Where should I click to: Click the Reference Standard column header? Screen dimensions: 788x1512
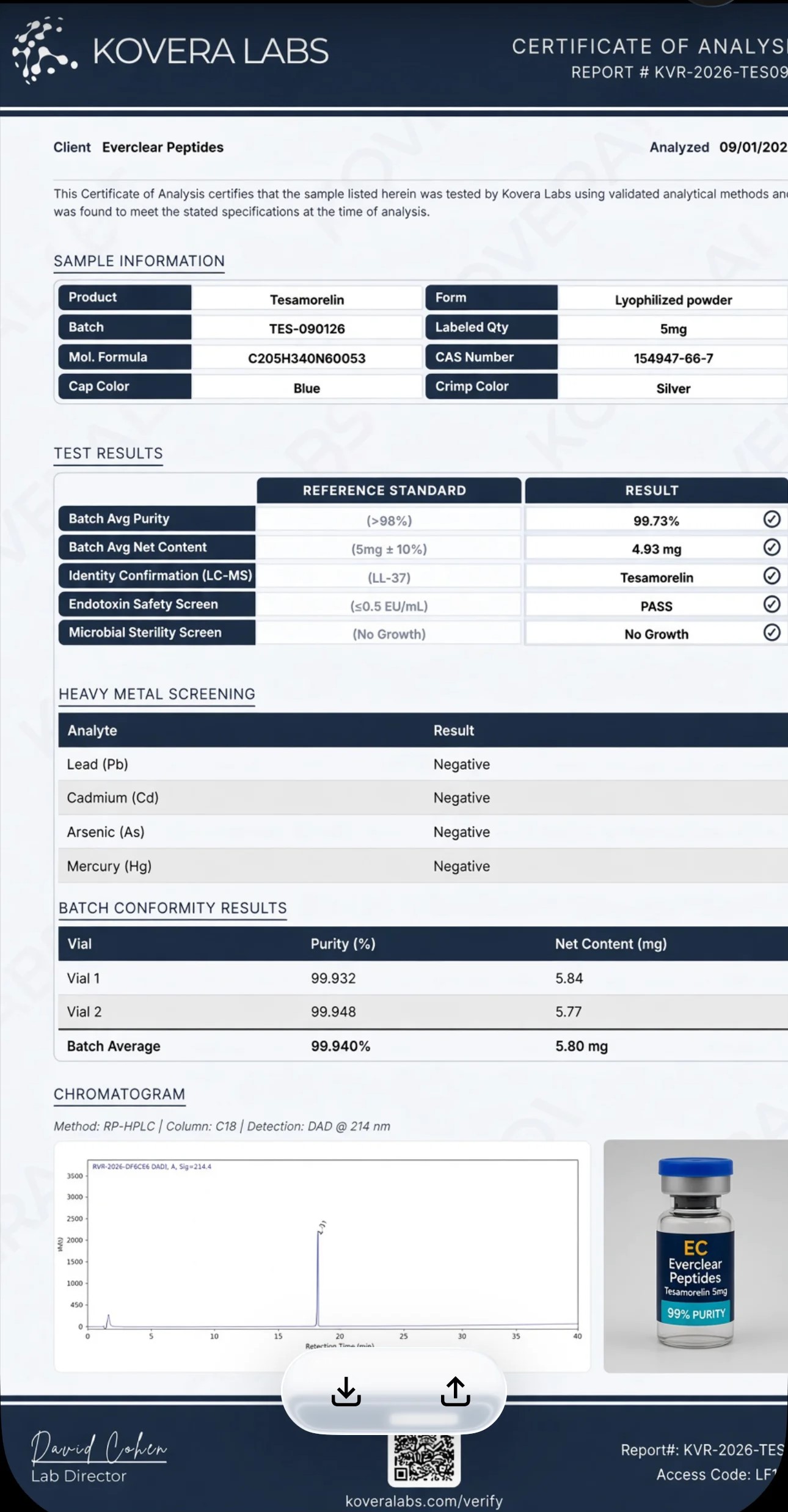point(389,491)
